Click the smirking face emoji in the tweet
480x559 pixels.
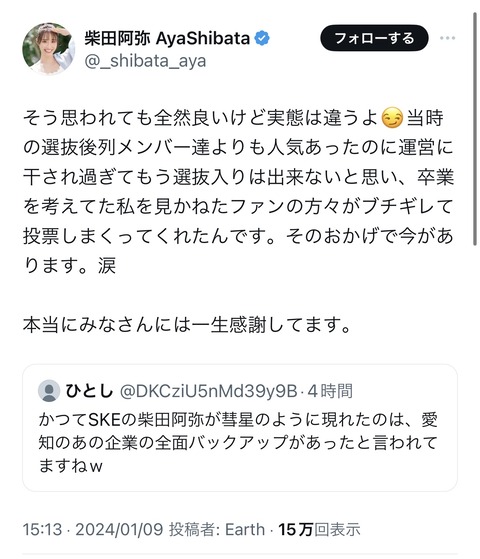392,118
